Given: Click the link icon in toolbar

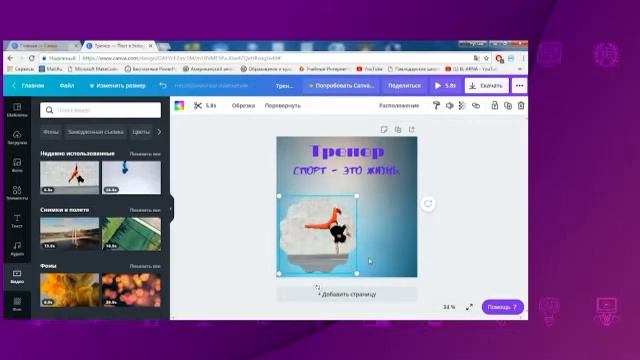Looking at the screenshot, I should [476, 106].
